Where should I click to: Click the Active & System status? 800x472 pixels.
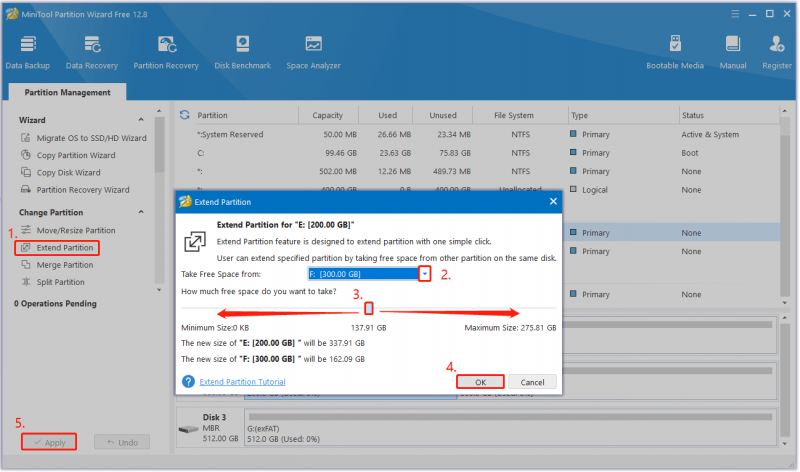tap(710, 134)
